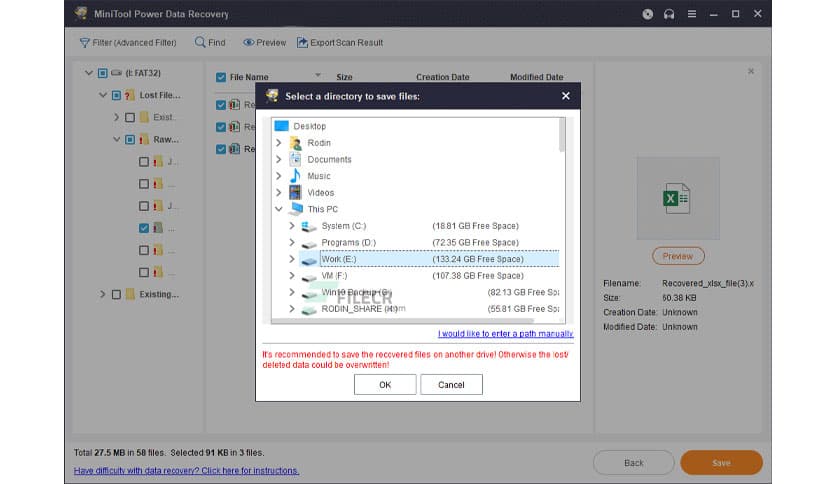This screenshot has width=836, height=484.
Task: Toggle the File Name header checkbox
Action: pyautogui.click(x=221, y=77)
